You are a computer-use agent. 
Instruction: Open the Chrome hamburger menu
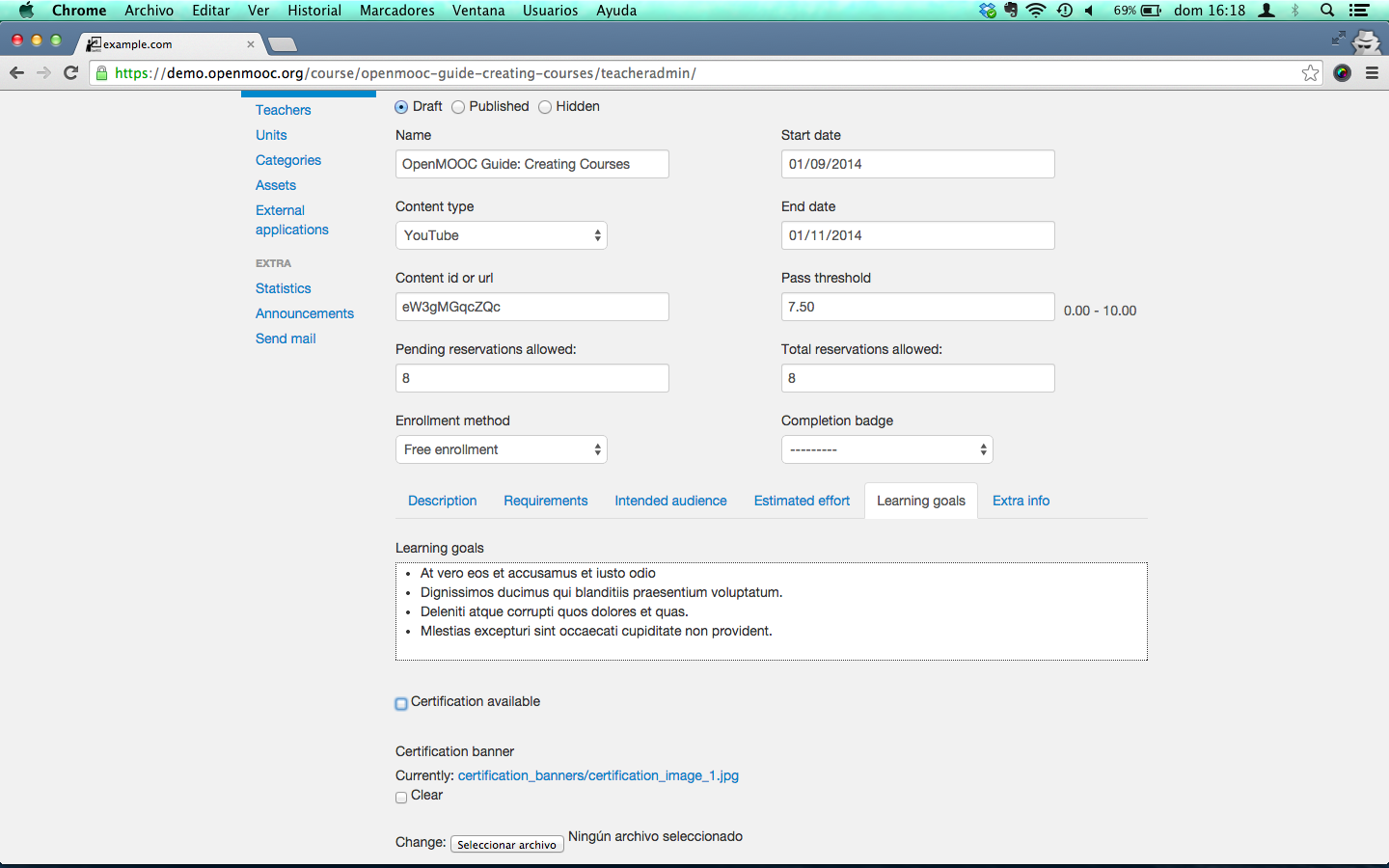click(1372, 72)
